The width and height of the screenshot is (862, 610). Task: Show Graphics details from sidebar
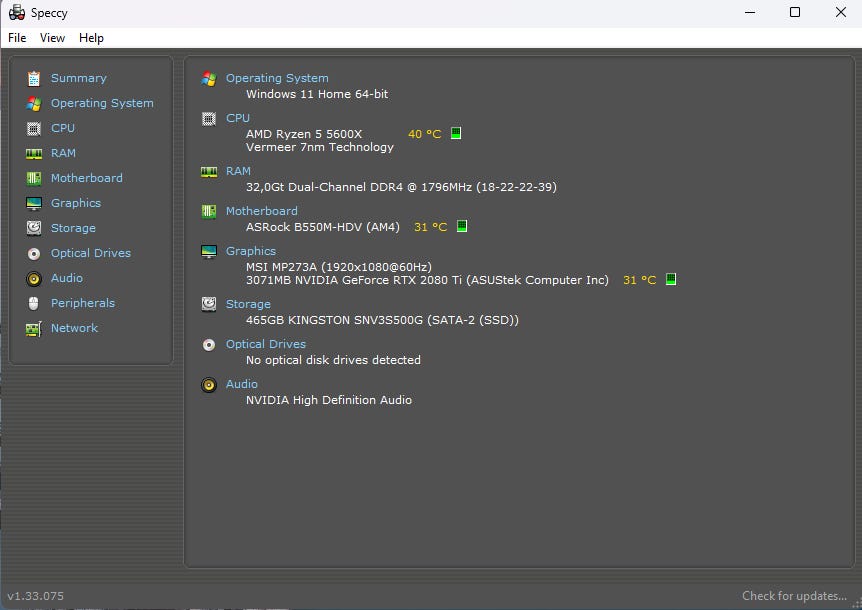click(76, 203)
